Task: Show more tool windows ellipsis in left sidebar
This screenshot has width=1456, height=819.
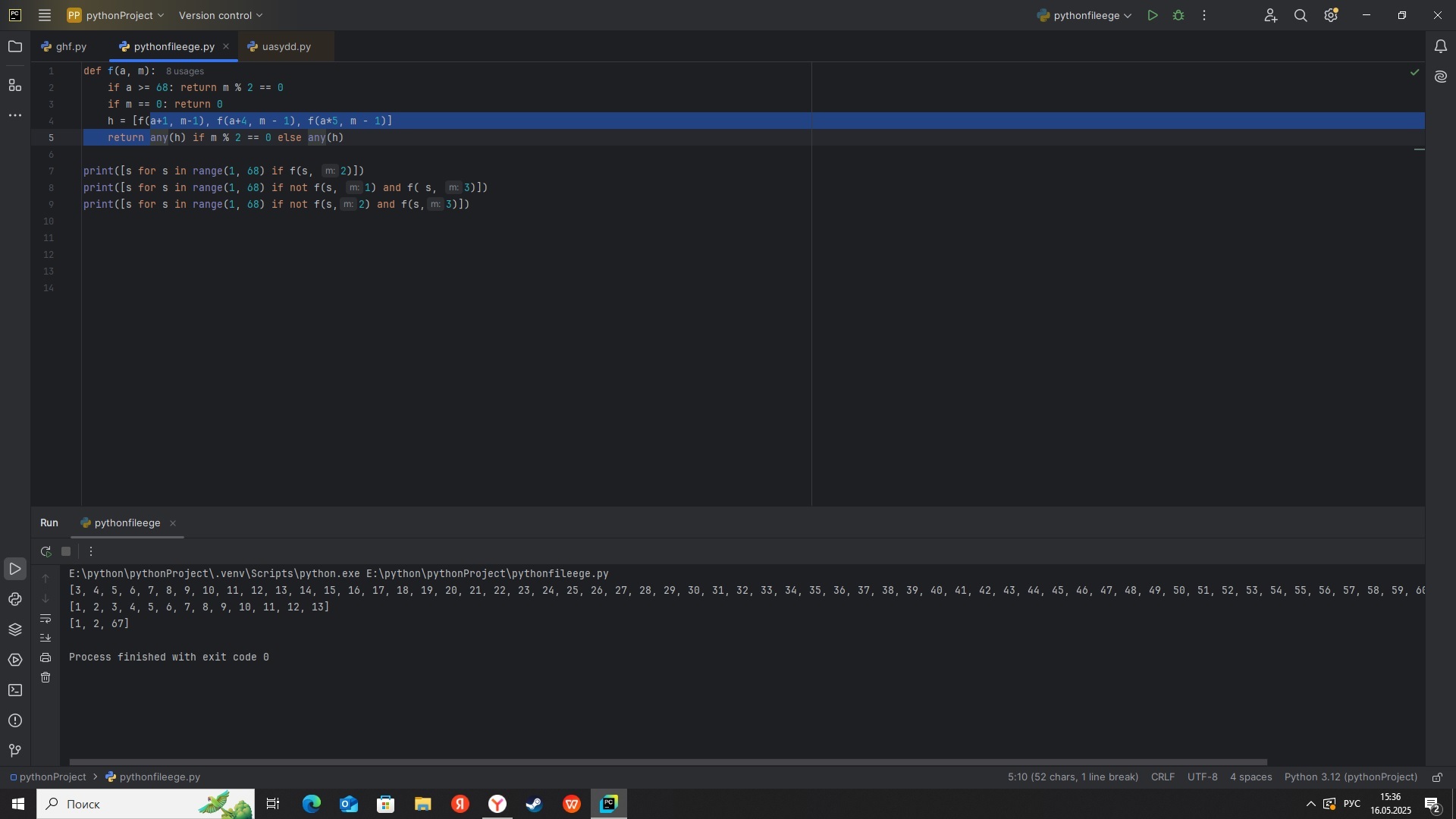Action: pos(15,115)
